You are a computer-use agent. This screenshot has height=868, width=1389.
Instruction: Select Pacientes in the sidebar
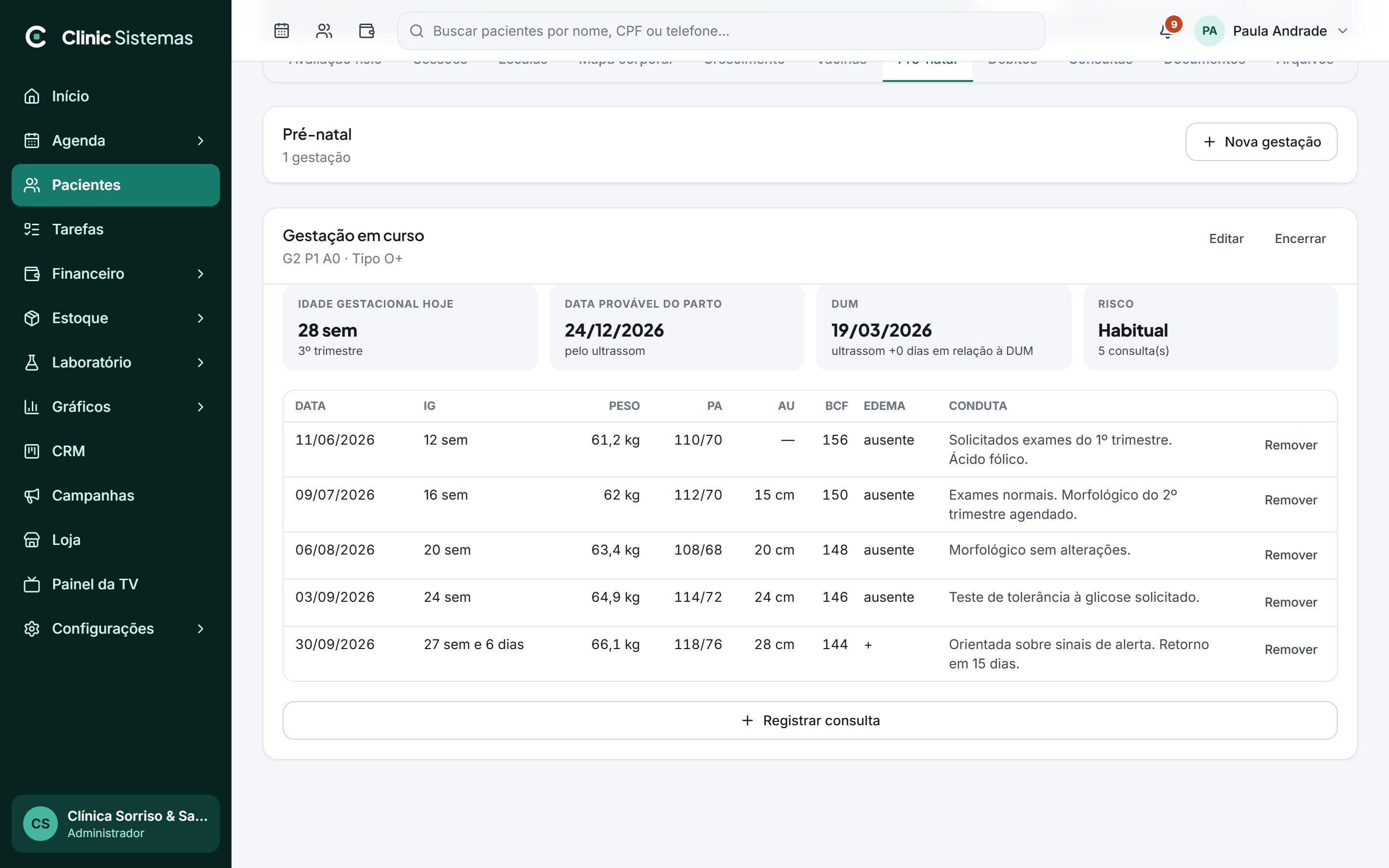point(115,185)
